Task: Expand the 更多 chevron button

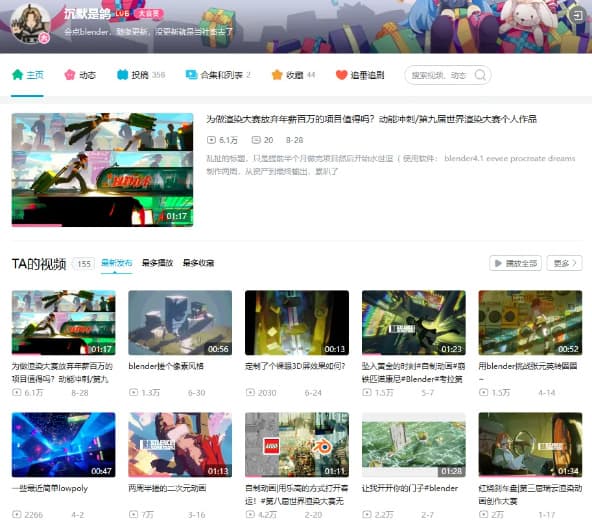Action: (564, 263)
